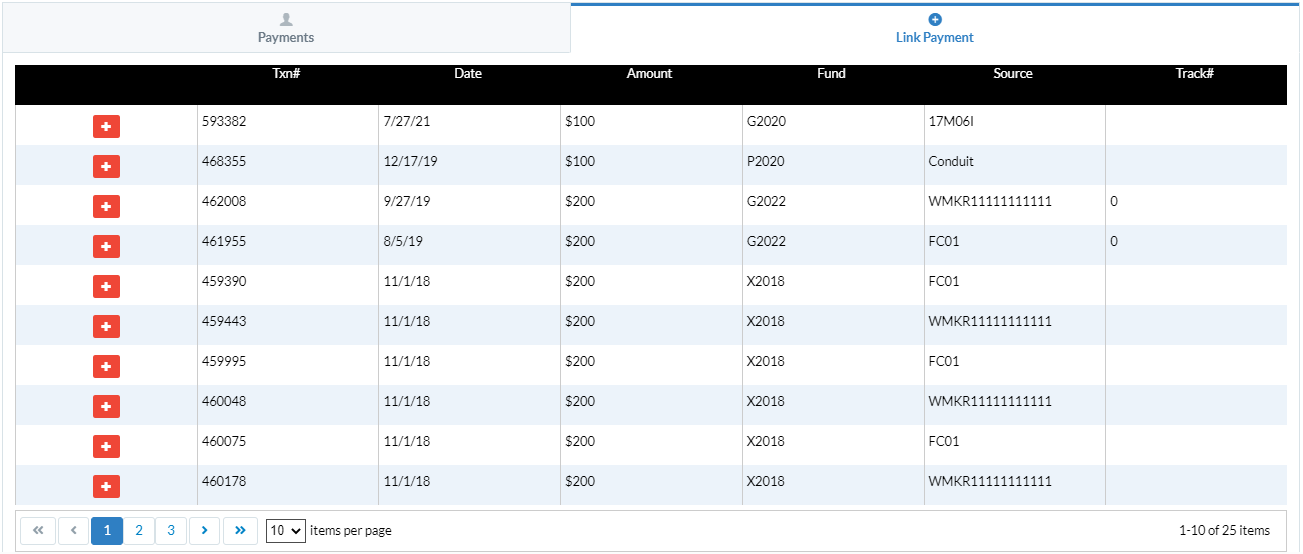Add payment 459995 with plus icon
The width and height of the screenshot is (1303, 554).
pyautogui.click(x=106, y=366)
